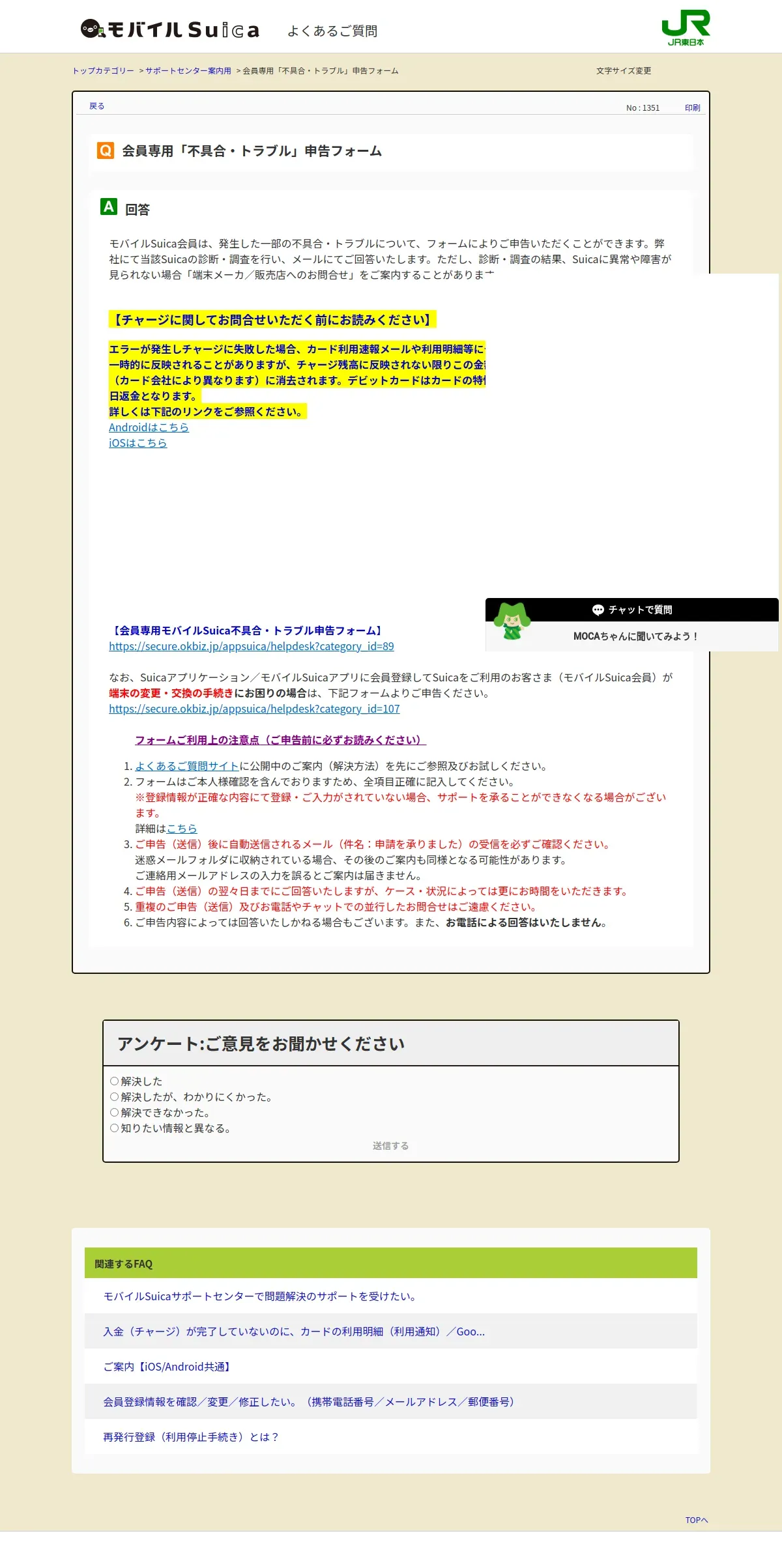Click article number No : 1351
Image resolution: width=782 pixels, height=1568 pixels.
coord(643,108)
